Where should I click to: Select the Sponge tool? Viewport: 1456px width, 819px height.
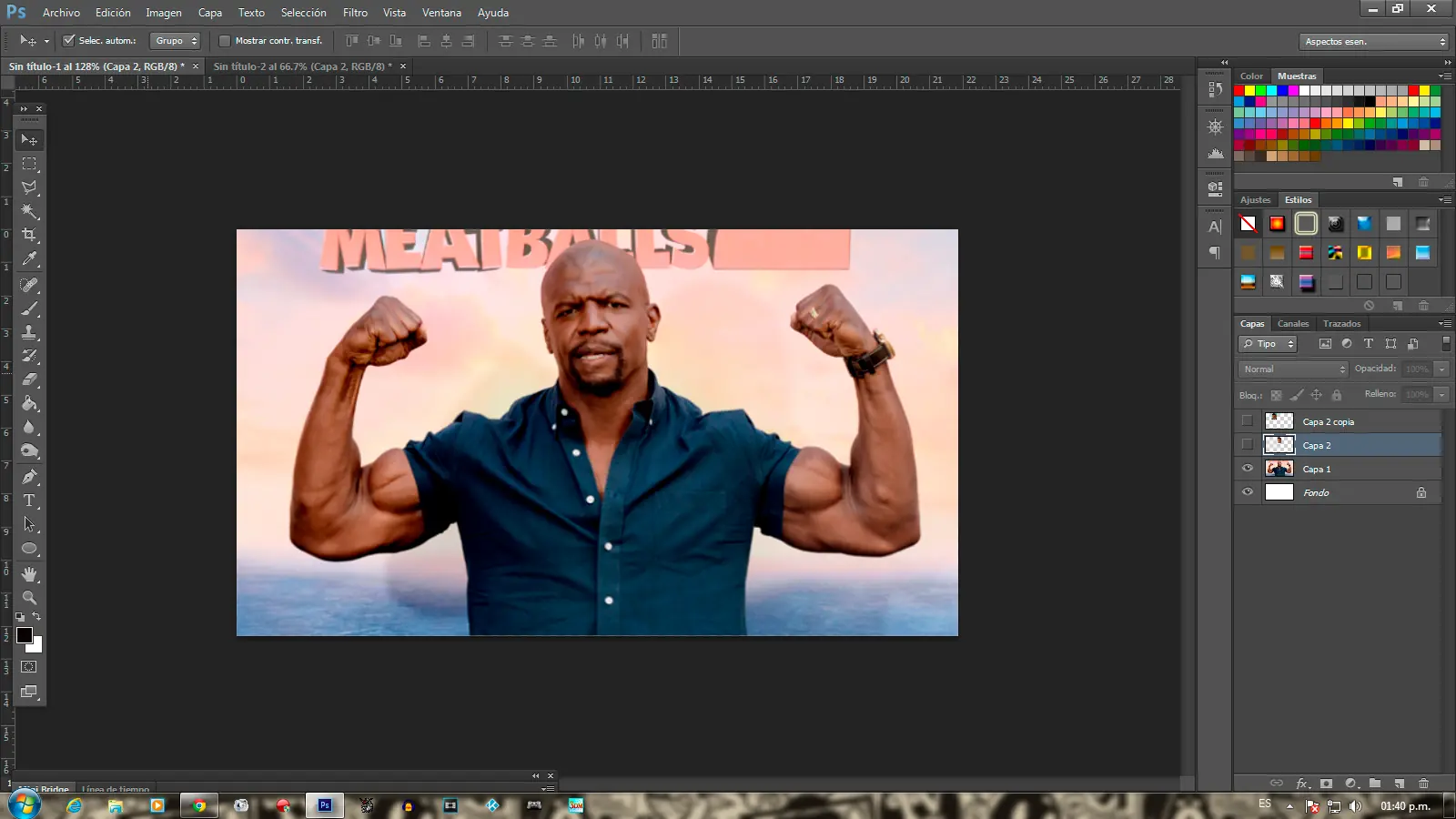pyautogui.click(x=29, y=450)
